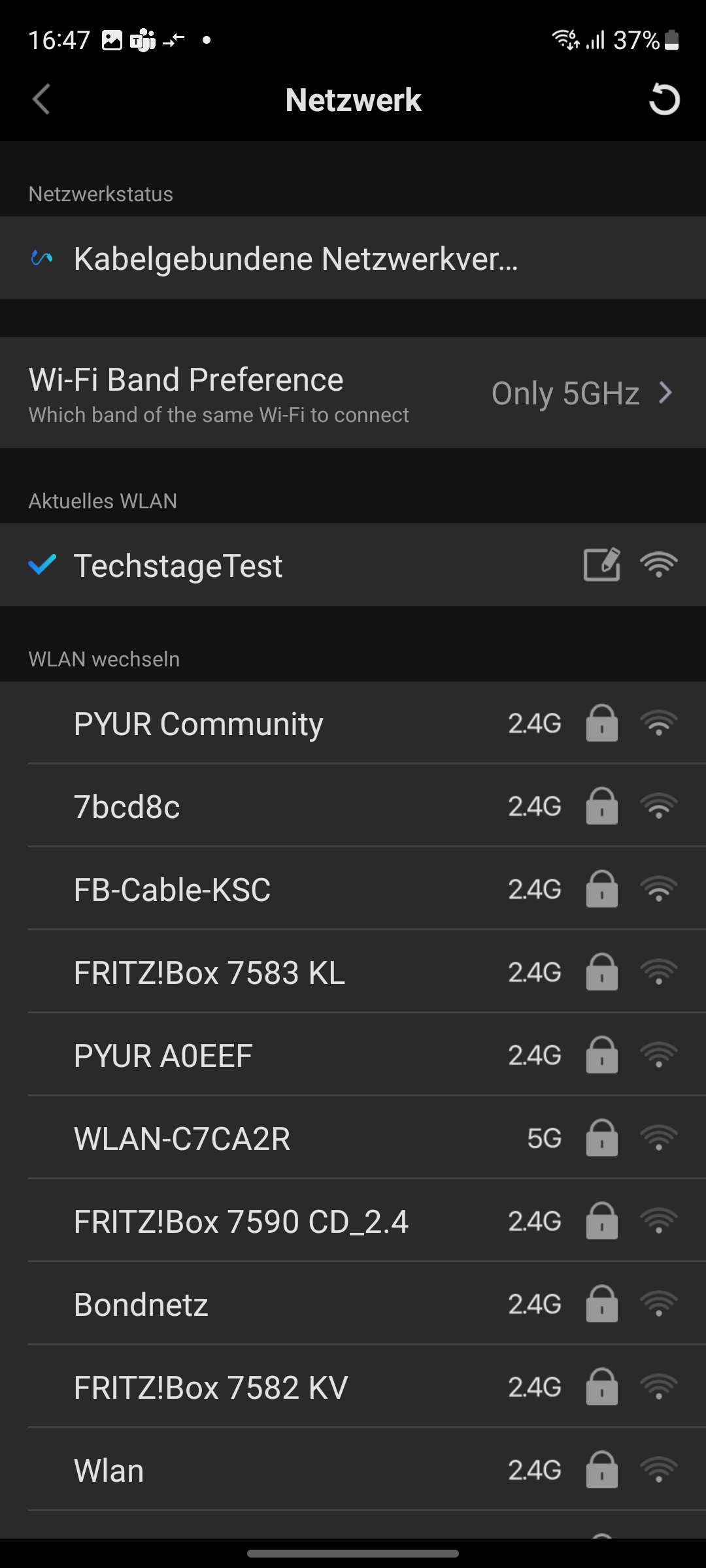Connect to PYUR A0EEF network
The height and width of the screenshot is (1568, 706).
[x=163, y=1056]
